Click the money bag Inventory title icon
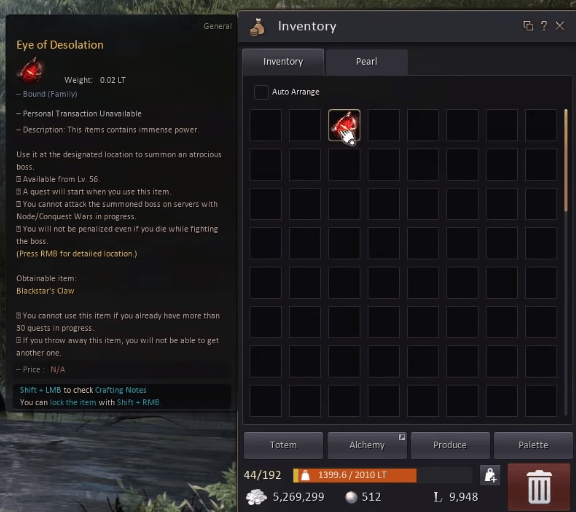 [257, 27]
